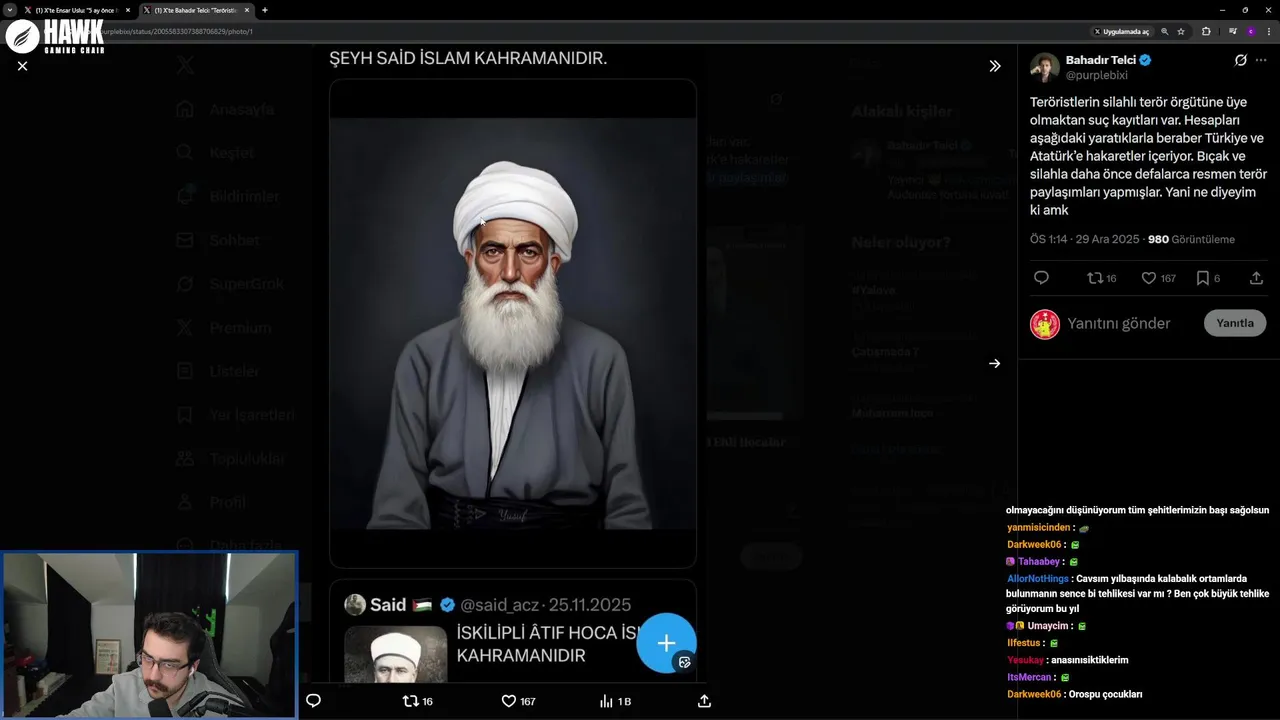Open @purplebixi handle link

(x=1096, y=75)
